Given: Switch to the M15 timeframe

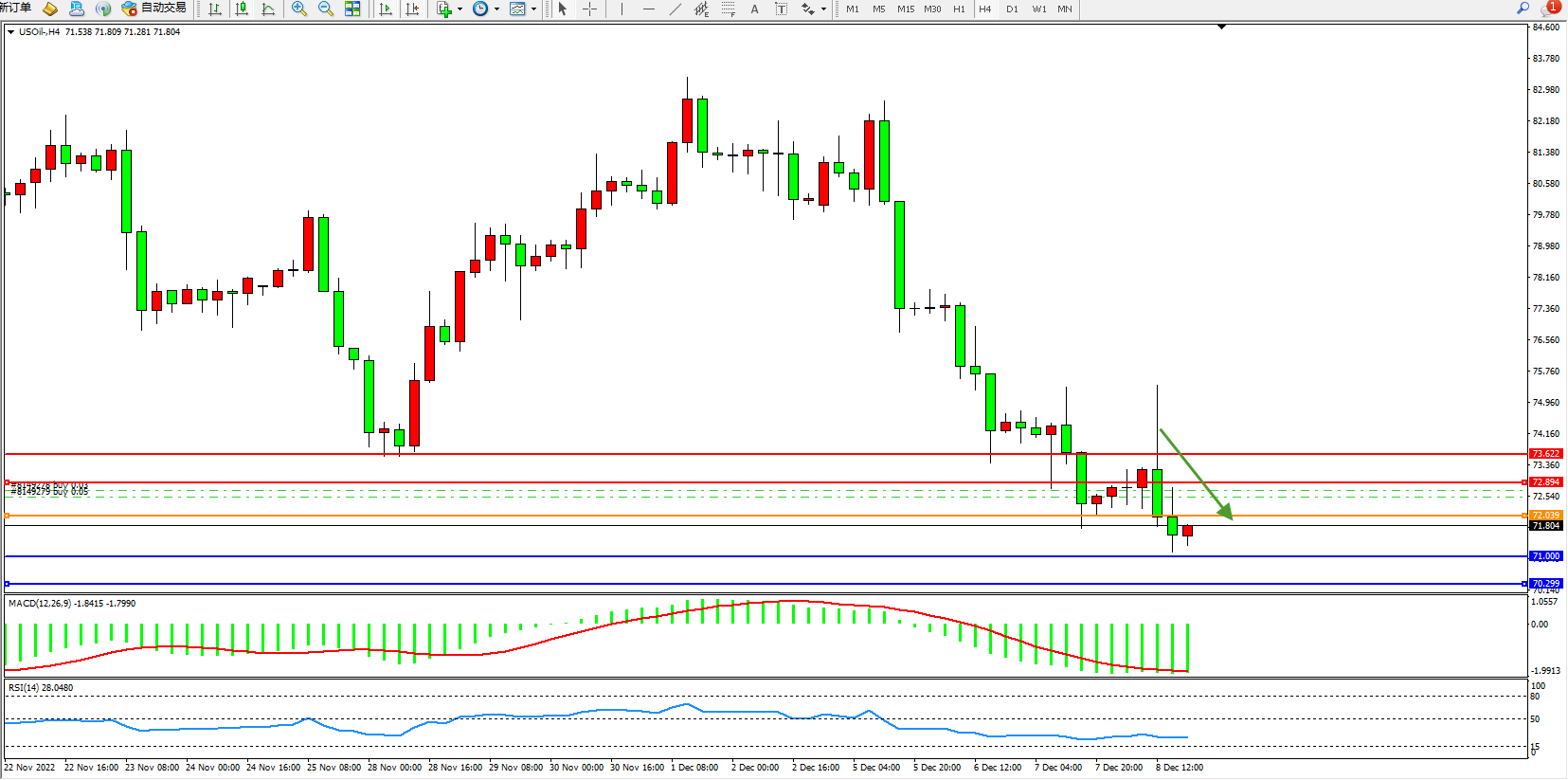Looking at the screenshot, I should point(906,9).
